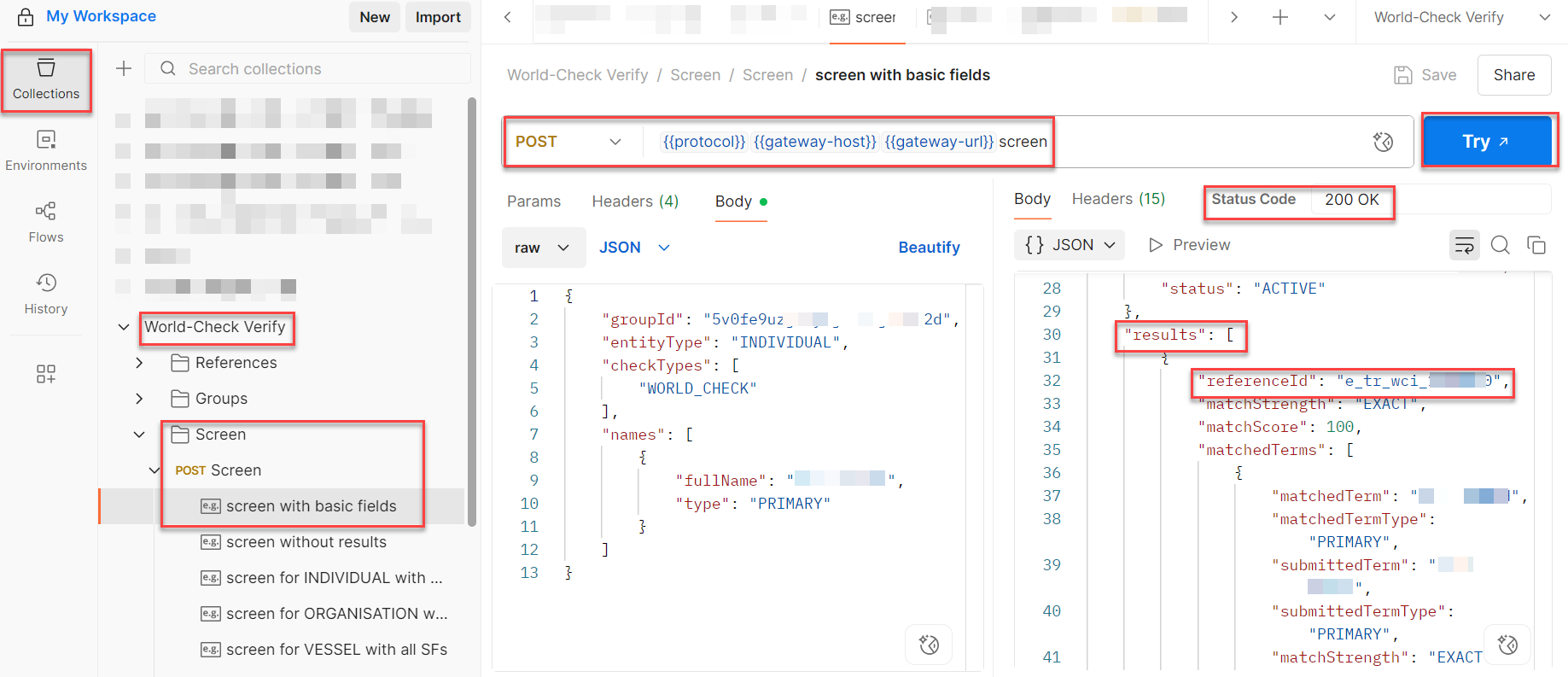This screenshot has height=677, width=1568.
Task: Click the Try button
Action: pos(1486,142)
